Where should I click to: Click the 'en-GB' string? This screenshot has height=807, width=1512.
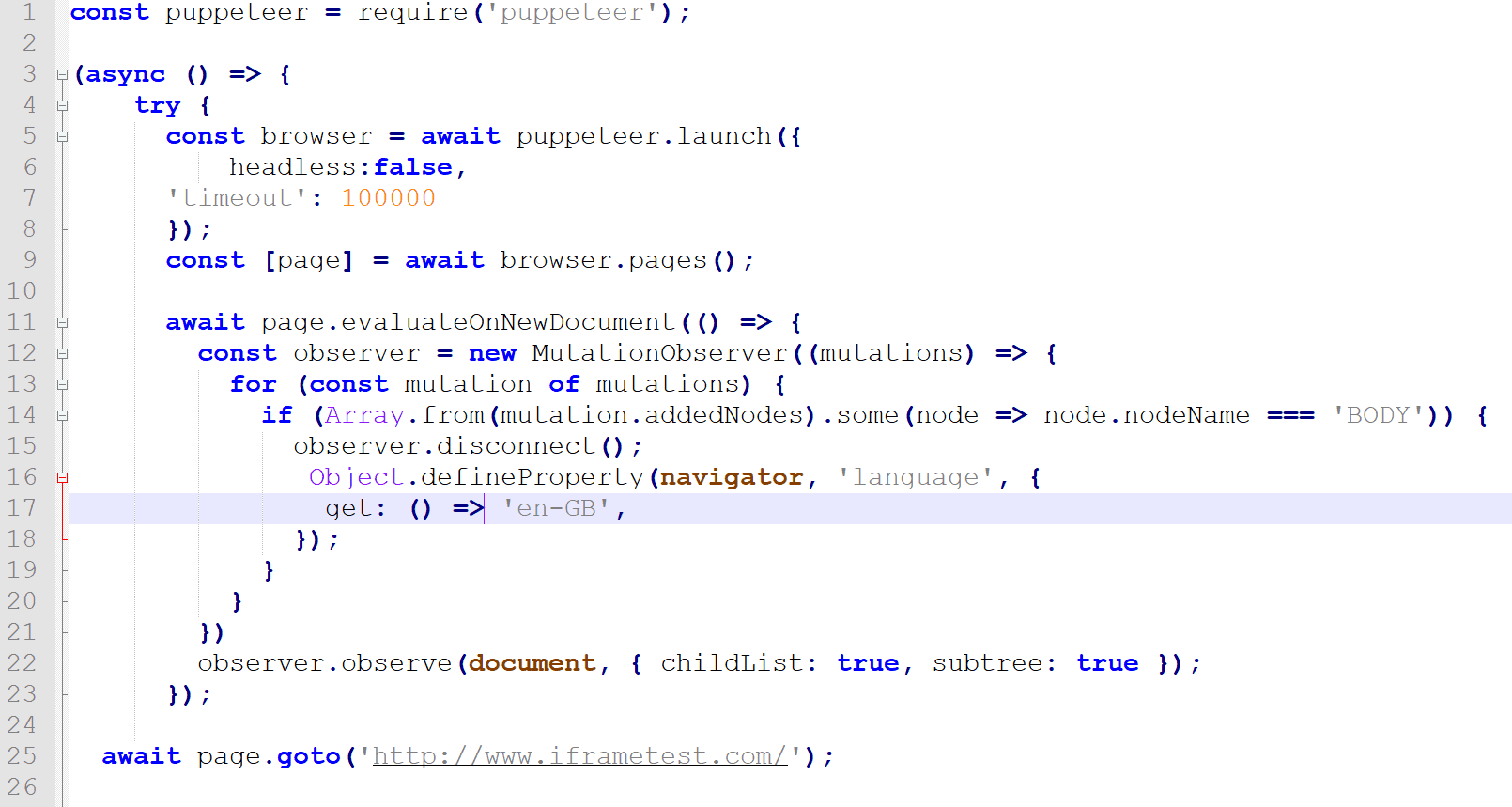click(x=556, y=508)
